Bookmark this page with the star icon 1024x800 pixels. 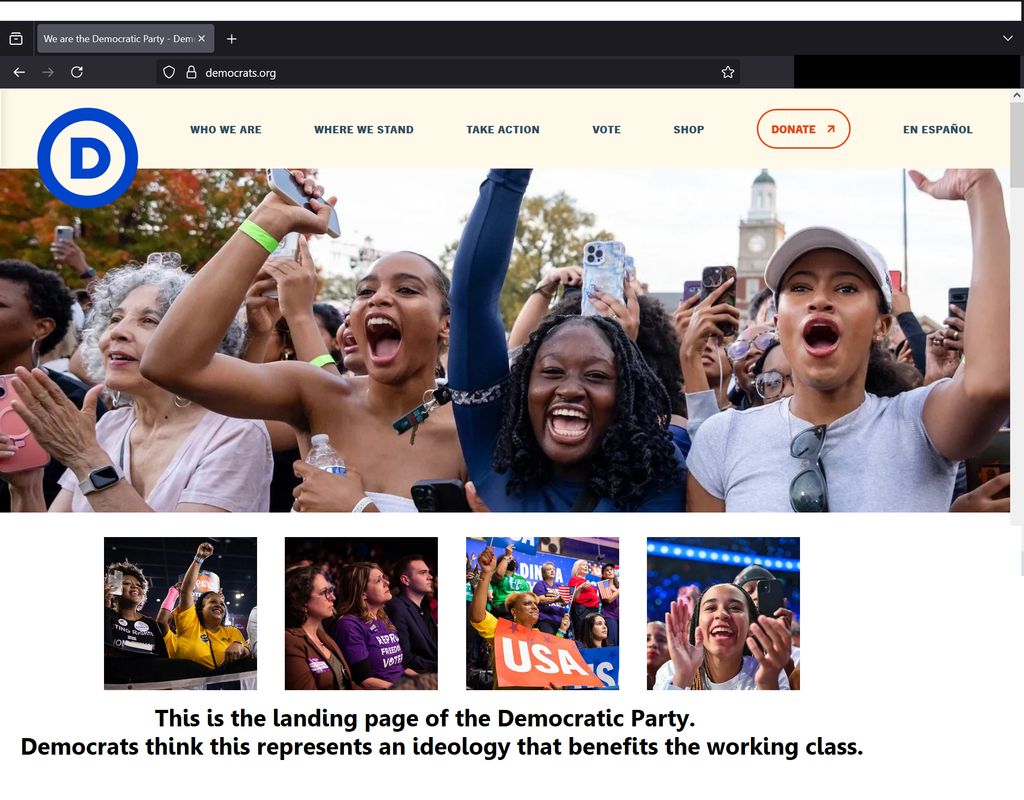728,72
